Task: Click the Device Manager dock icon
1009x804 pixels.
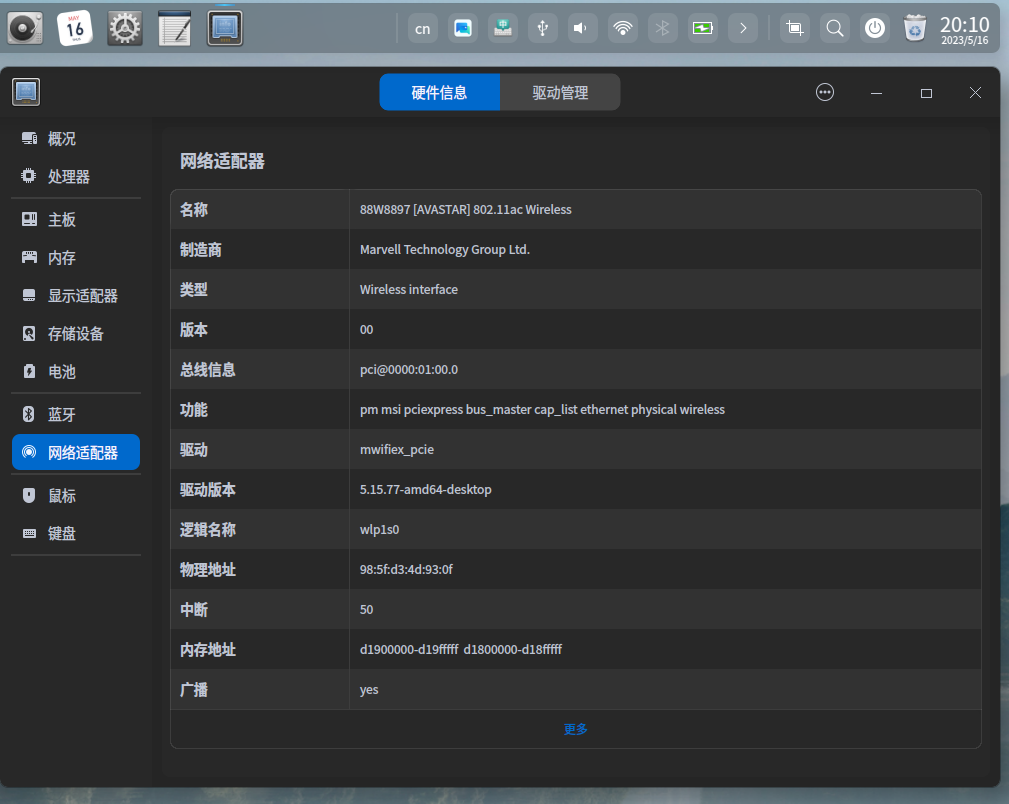Action: (225, 28)
